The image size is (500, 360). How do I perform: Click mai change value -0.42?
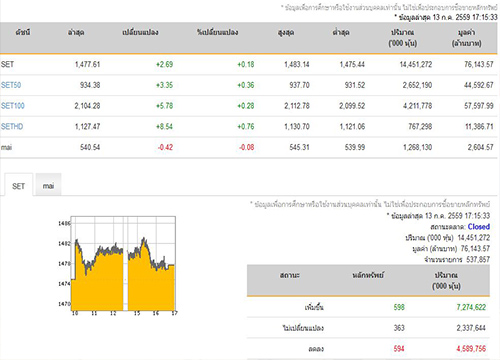click(x=165, y=147)
